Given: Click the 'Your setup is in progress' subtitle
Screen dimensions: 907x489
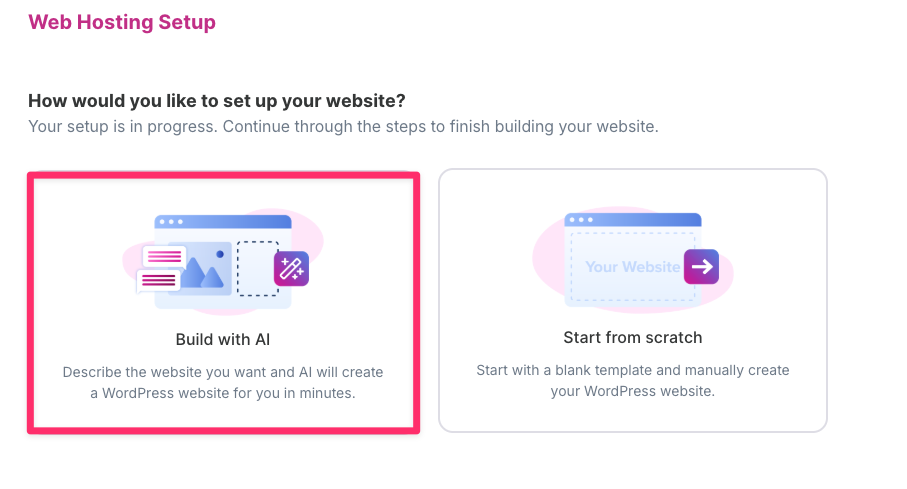Looking at the screenshot, I should (344, 127).
